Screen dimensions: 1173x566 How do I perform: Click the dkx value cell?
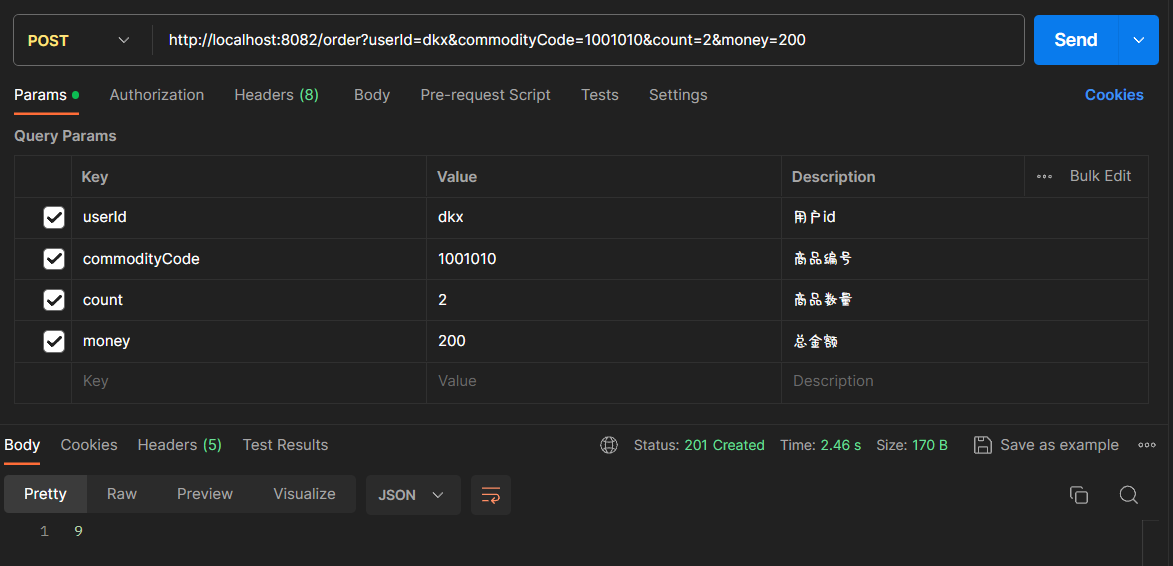point(604,218)
